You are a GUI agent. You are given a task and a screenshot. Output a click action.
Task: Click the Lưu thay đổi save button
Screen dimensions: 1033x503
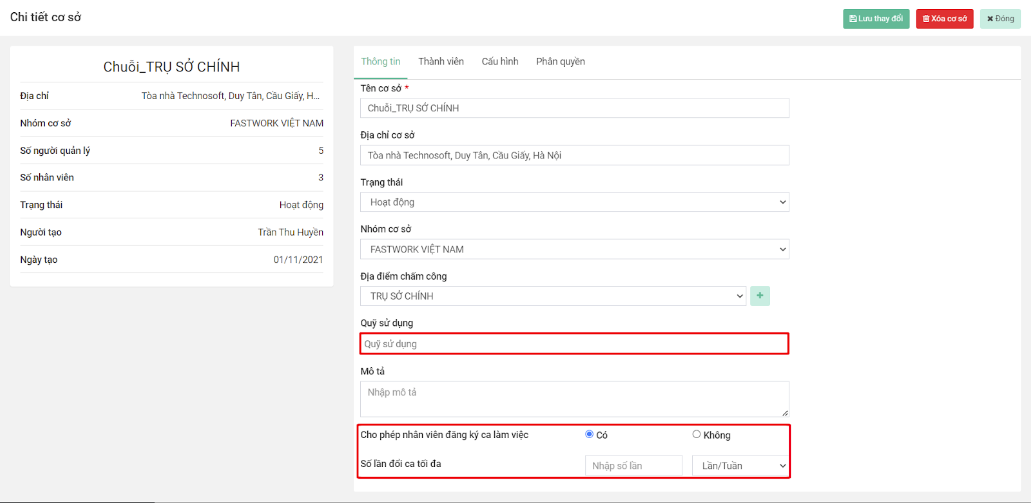pos(876,19)
